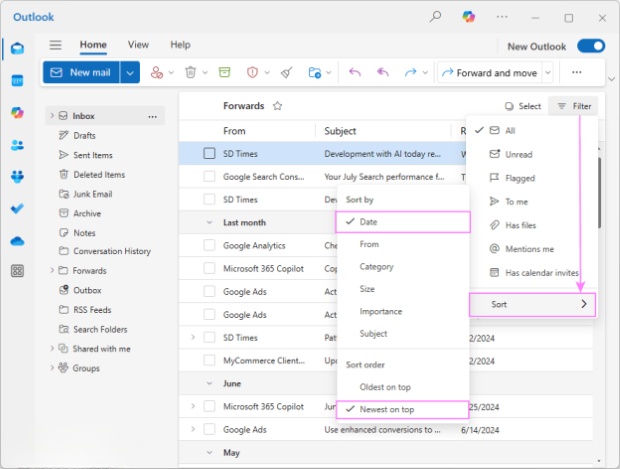Image resolution: width=620 pixels, height=469 pixels.
Task: Expand the Forwards folder in tree
Action: coord(52,270)
